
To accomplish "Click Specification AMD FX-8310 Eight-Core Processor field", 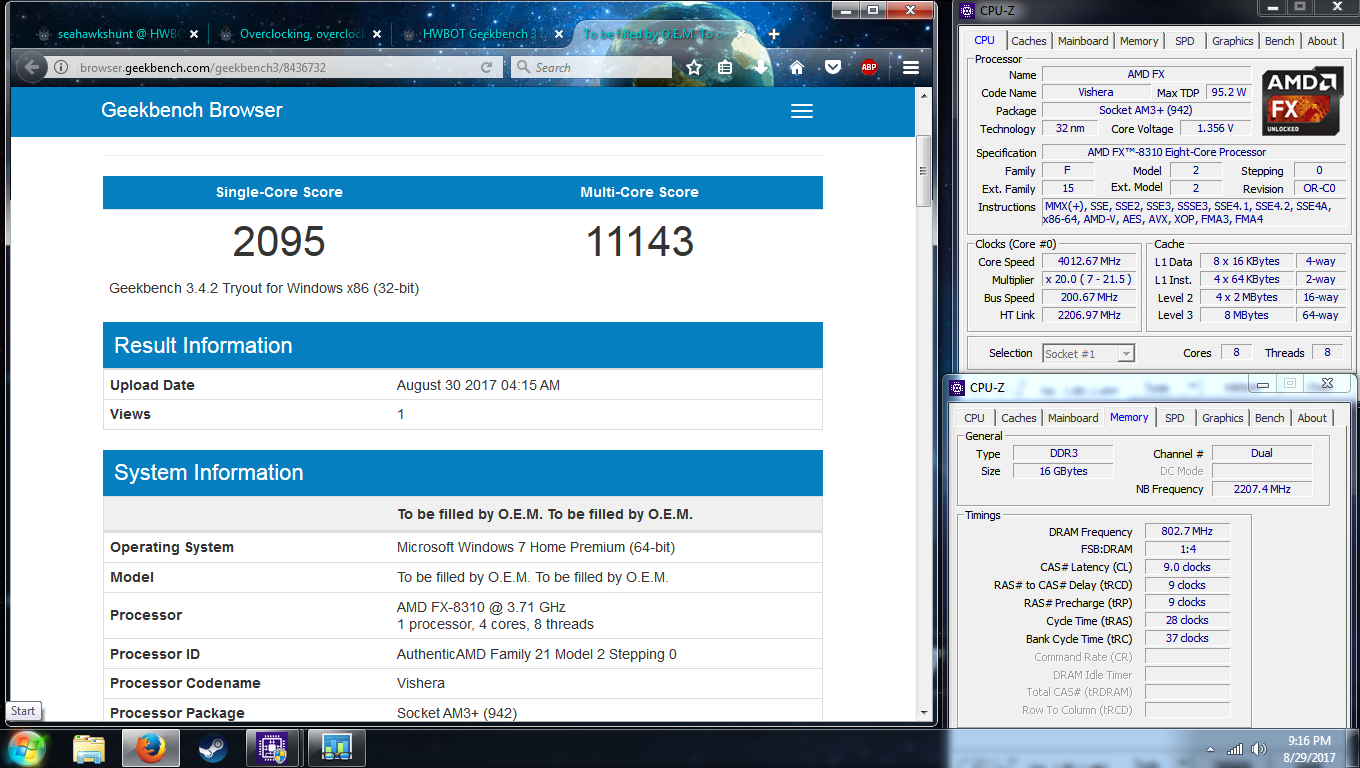I will pyautogui.click(x=1194, y=152).
